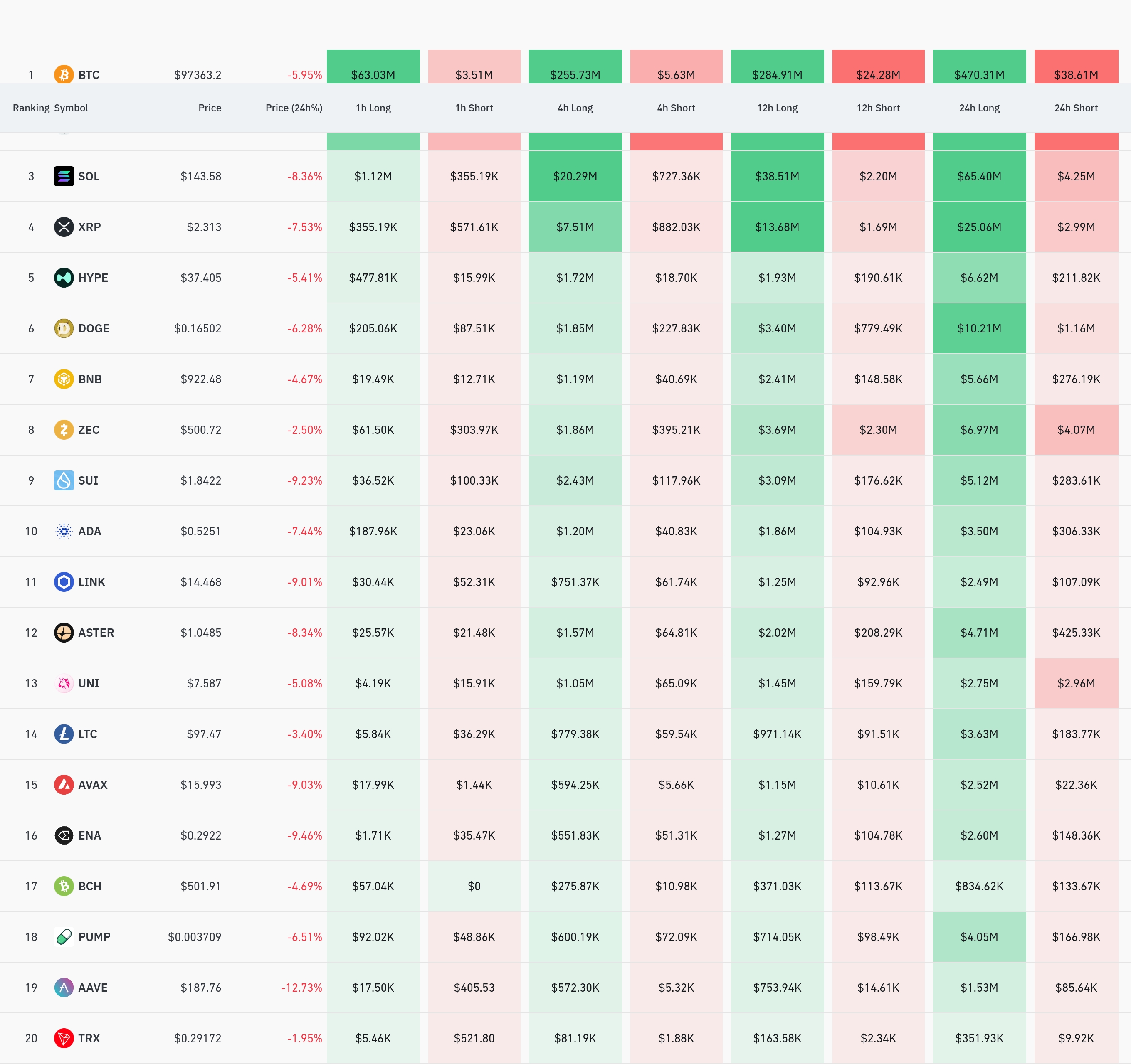Open the PUMP symbol link
This screenshot has height=1064, width=1131.
[x=94, y=937]
